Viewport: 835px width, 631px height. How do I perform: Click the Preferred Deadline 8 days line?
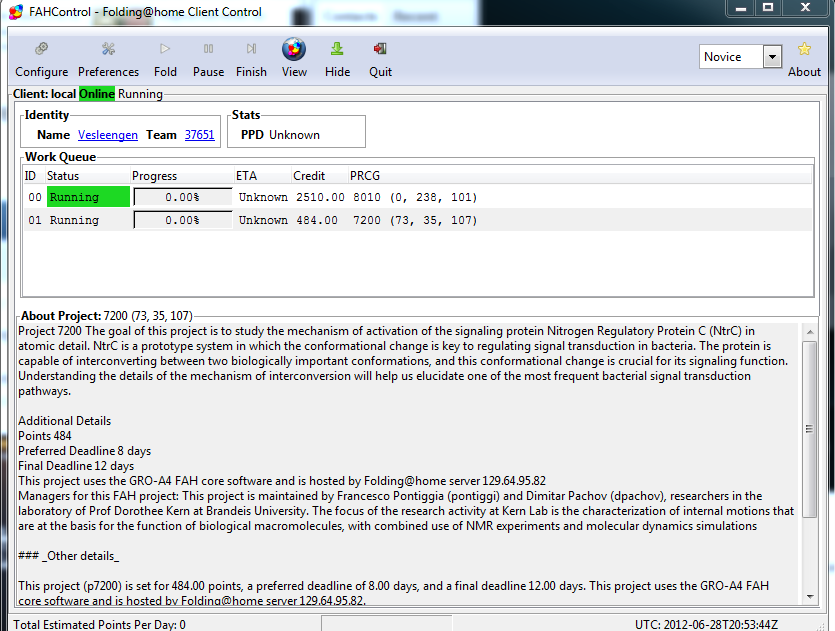coord(85,451)
